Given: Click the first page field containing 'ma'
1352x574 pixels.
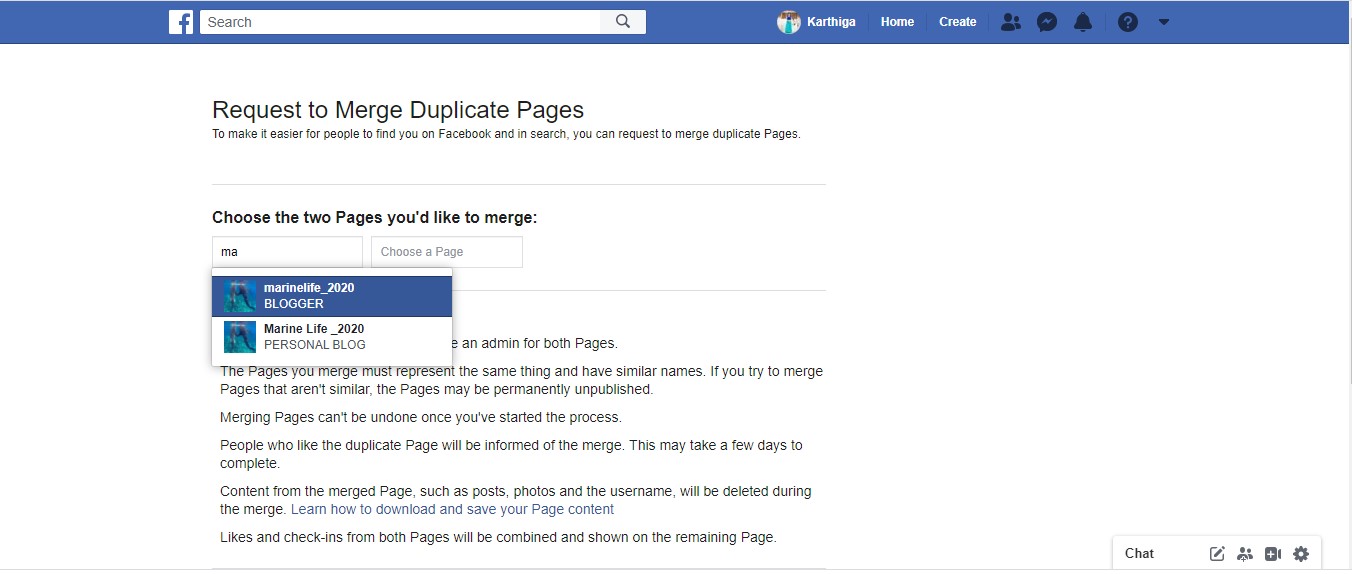Looking at the screenshot, I should 287,252.
